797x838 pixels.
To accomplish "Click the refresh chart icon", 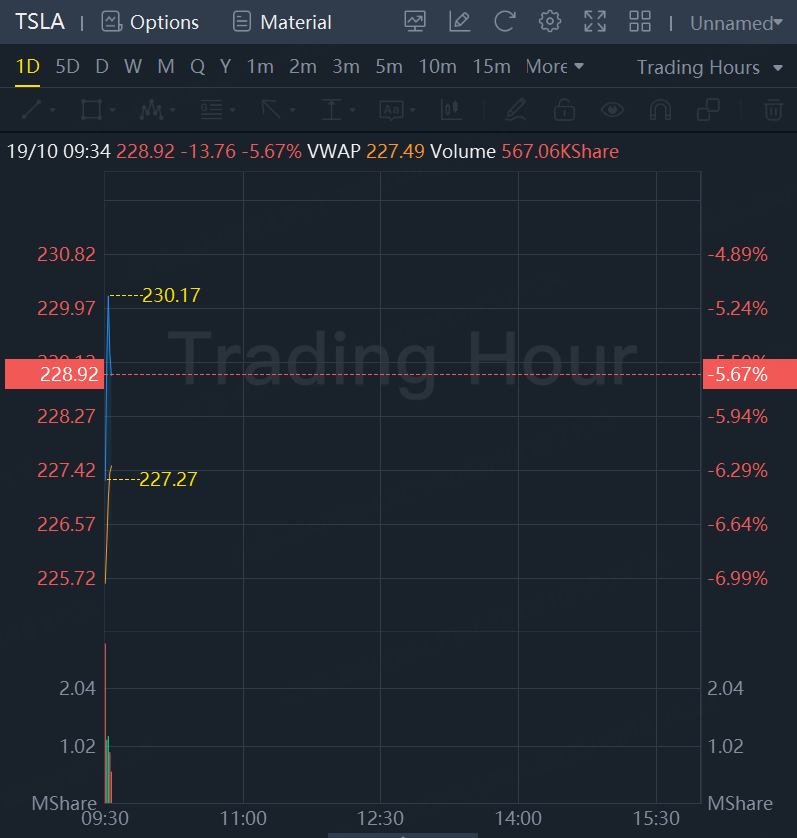I will coord(505,22).
